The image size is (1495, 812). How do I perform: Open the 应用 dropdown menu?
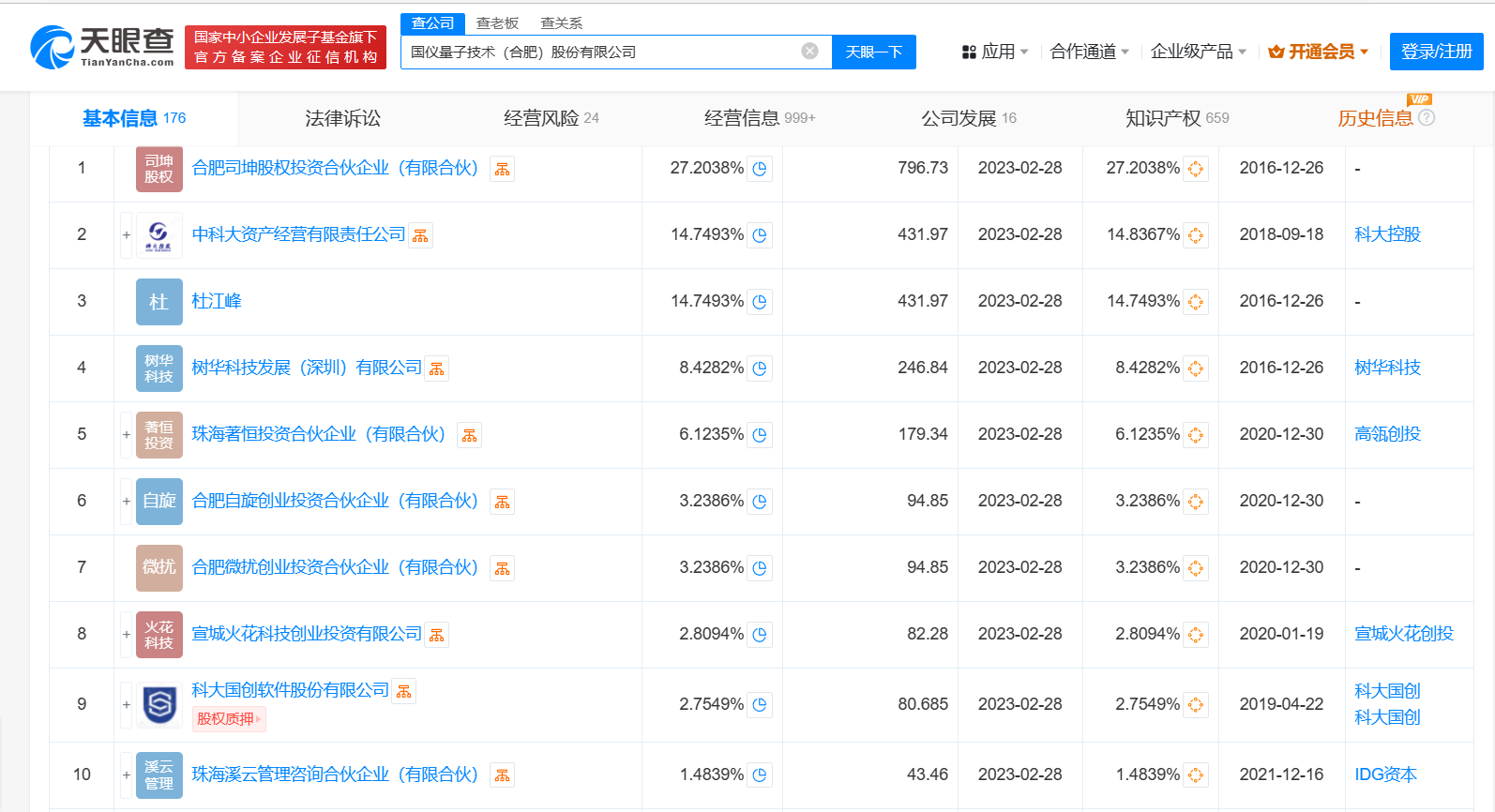995,52
